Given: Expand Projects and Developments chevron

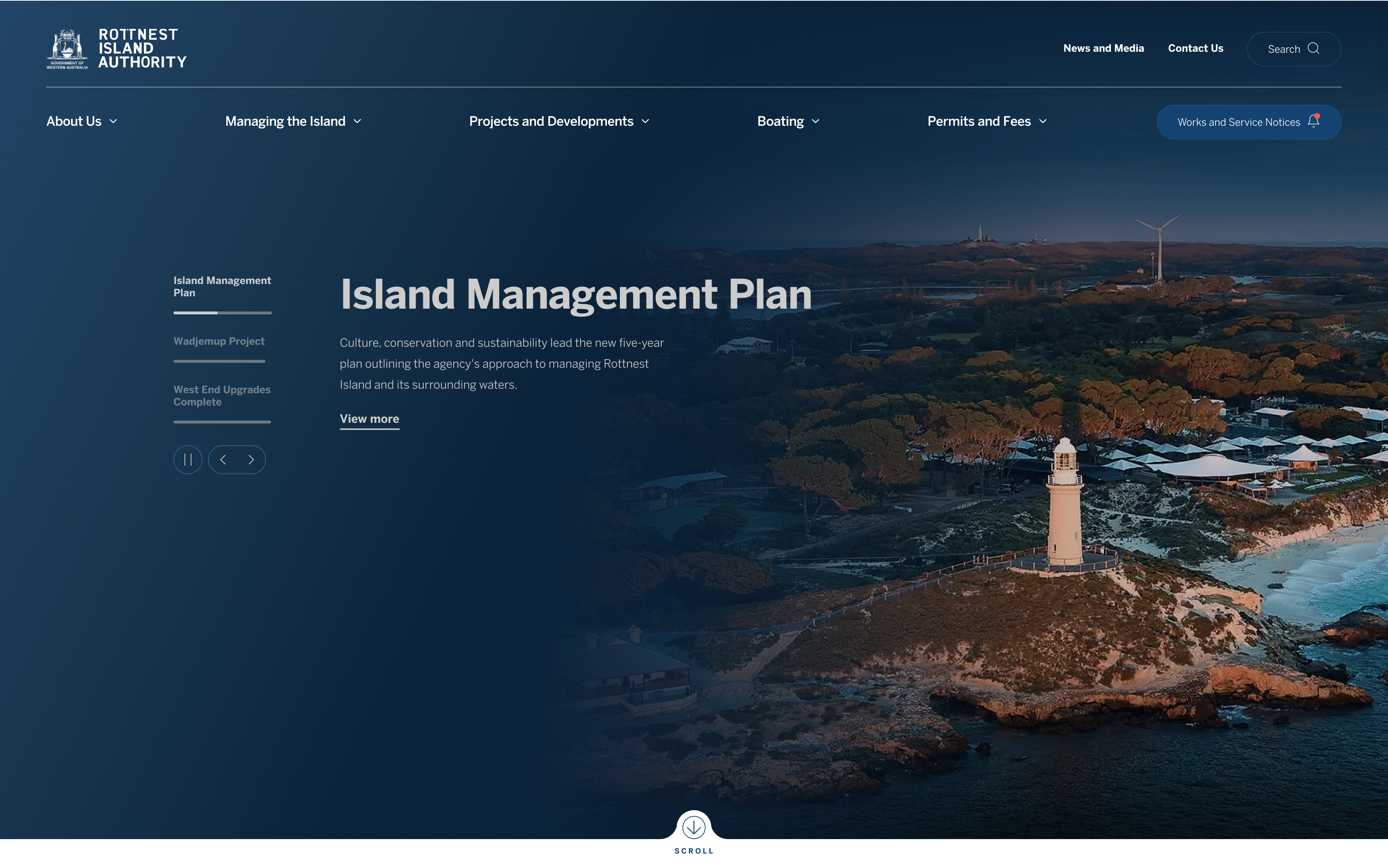Looking at the screenshot, I should tap(645, 122).
